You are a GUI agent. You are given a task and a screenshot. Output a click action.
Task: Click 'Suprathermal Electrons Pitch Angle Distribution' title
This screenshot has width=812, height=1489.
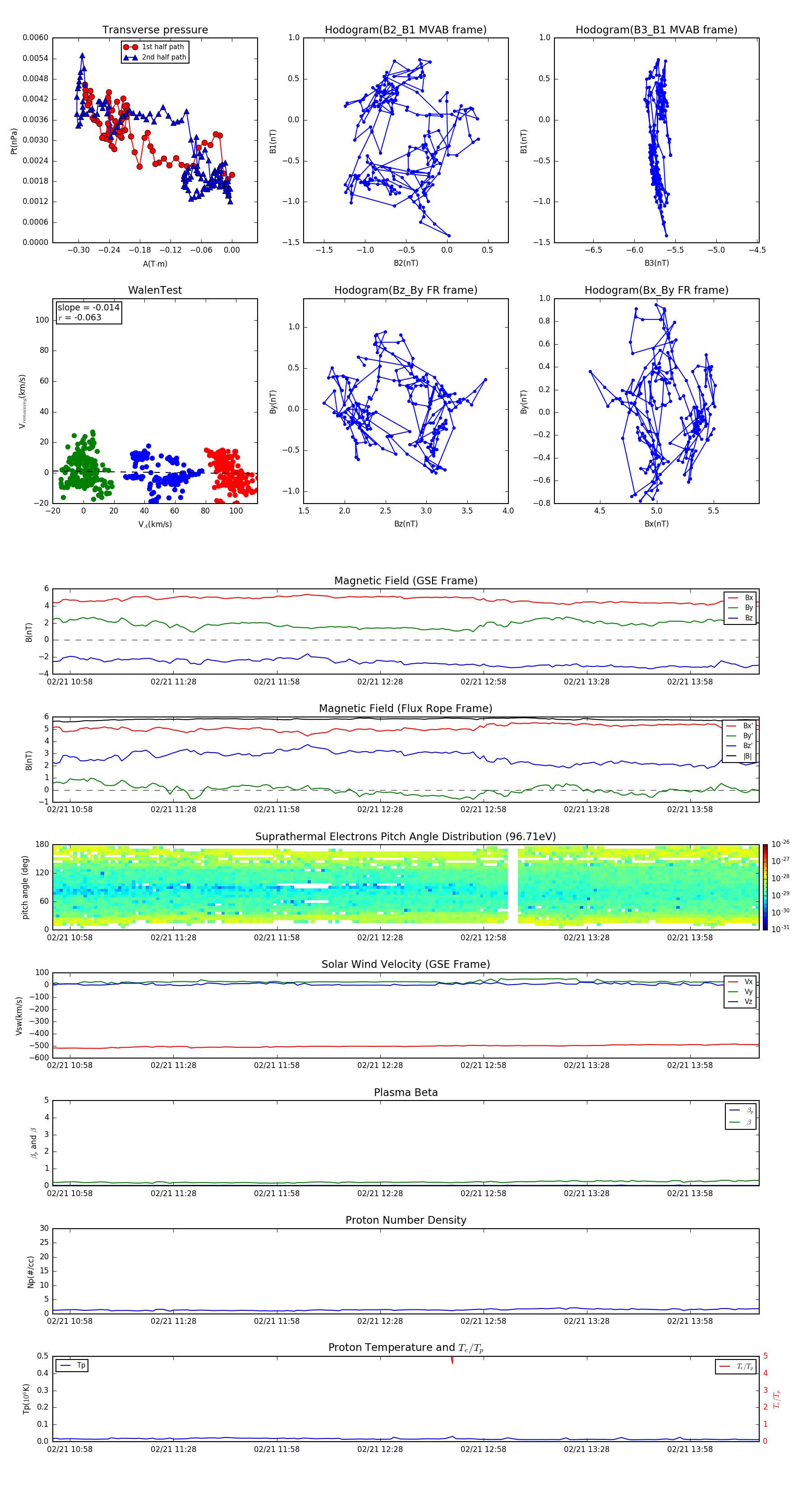(406, 837)
